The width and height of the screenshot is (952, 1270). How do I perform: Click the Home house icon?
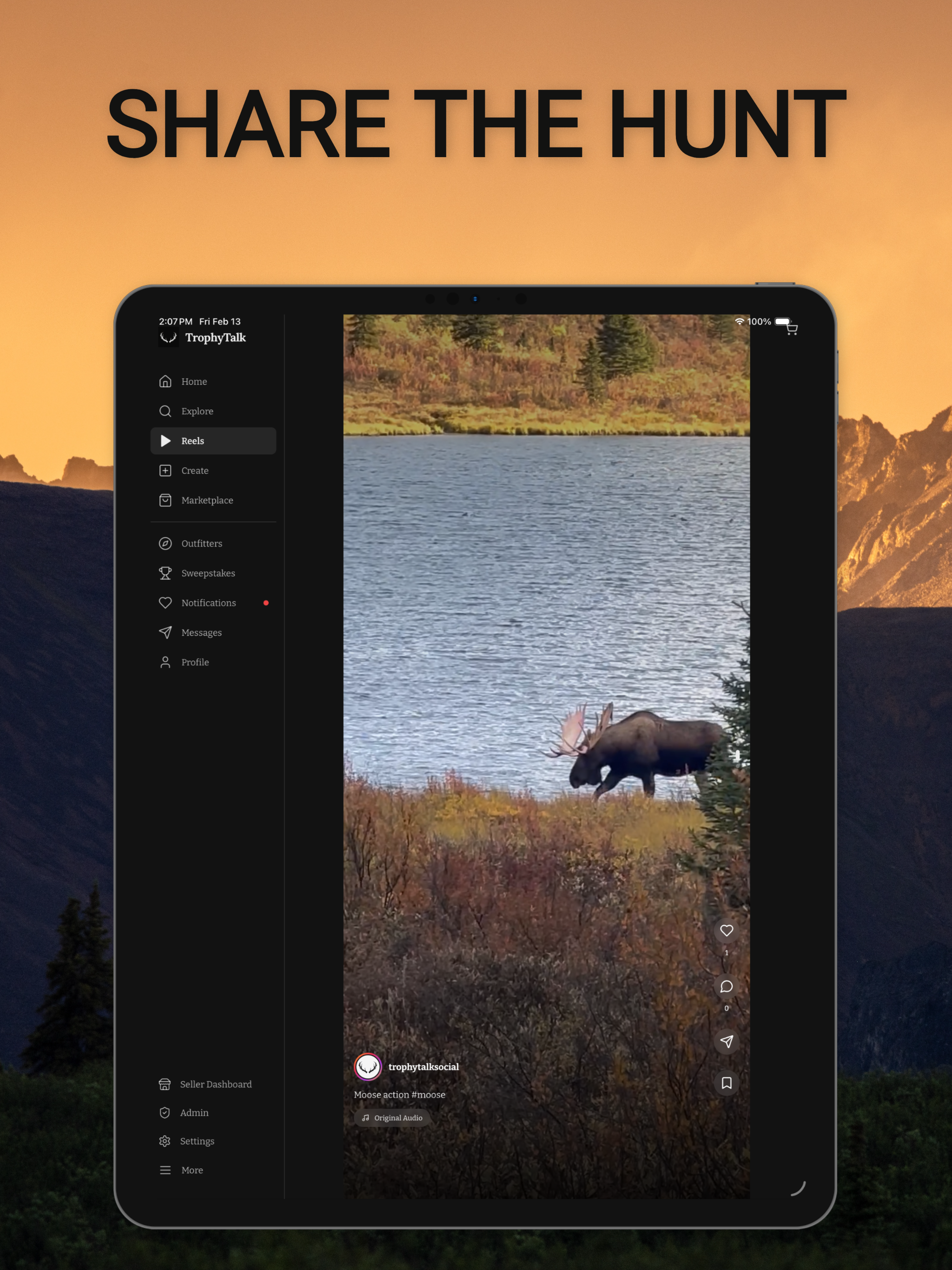[x=165, y=381]
